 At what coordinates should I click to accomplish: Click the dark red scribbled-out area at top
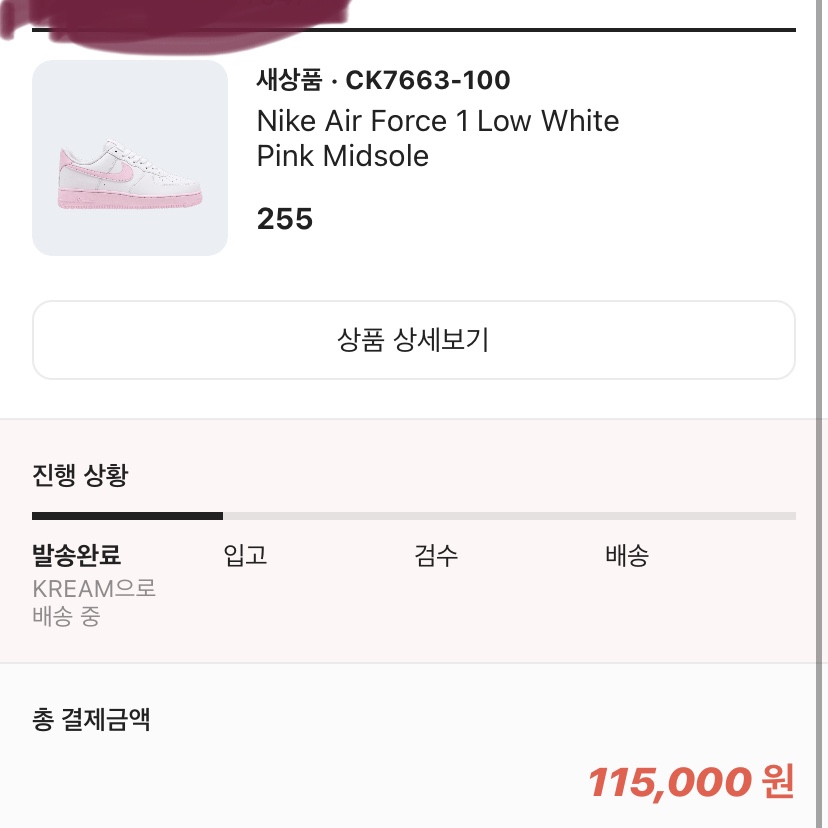click(x=174, y=24)
